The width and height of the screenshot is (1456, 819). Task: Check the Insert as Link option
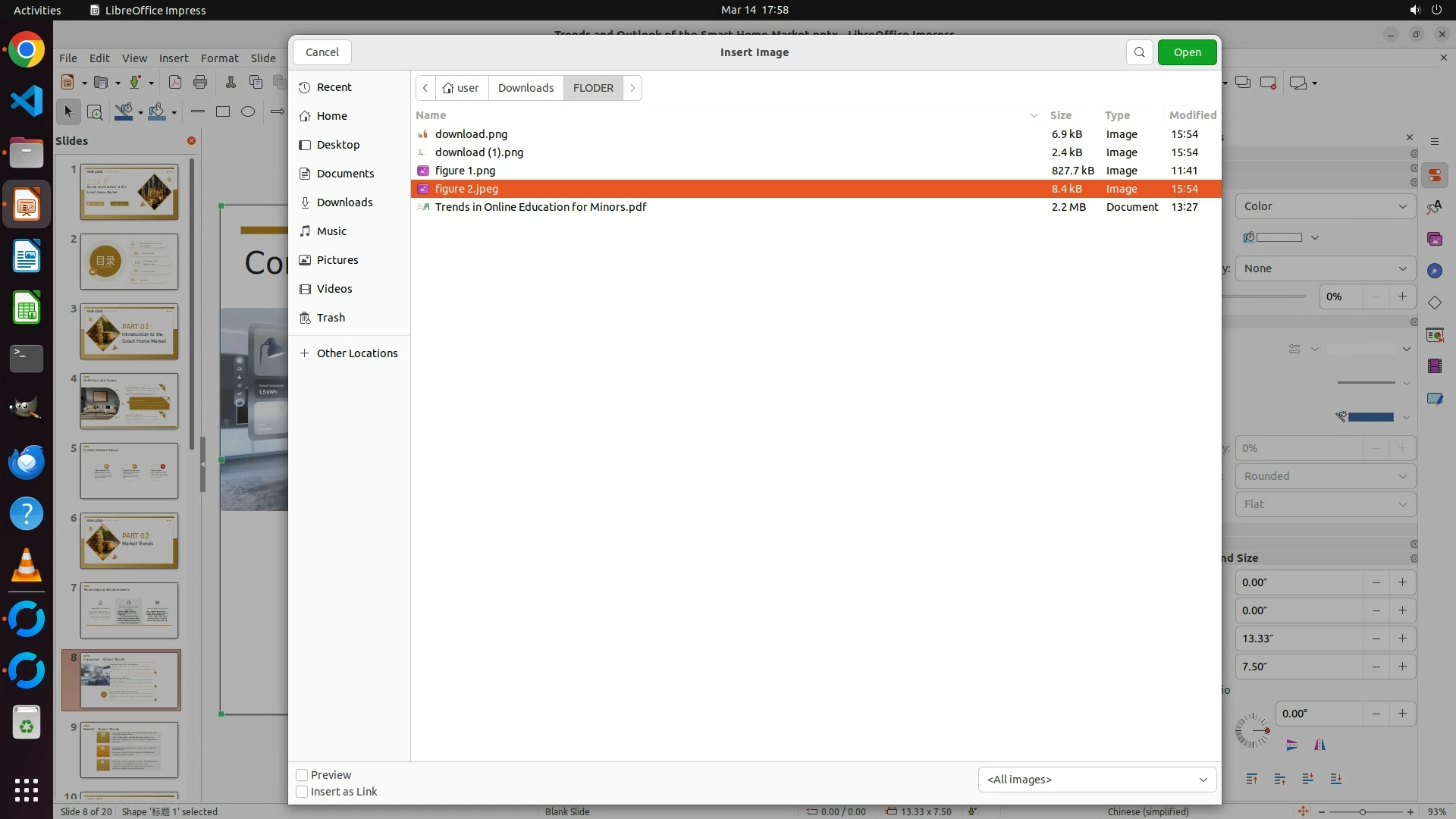pos(302,792)
